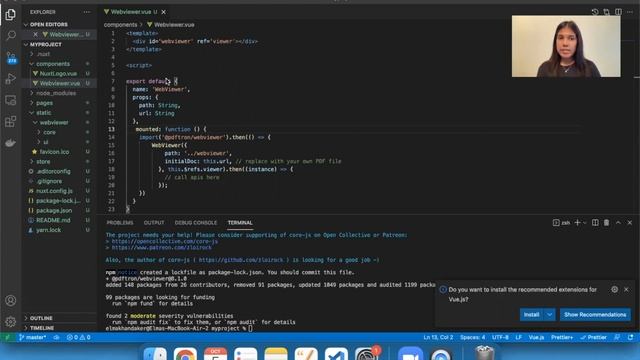This screenshot has height=360, width=640.
Task: Close the terminal panel
Action: pyautogui.click(x=629, y=222)
